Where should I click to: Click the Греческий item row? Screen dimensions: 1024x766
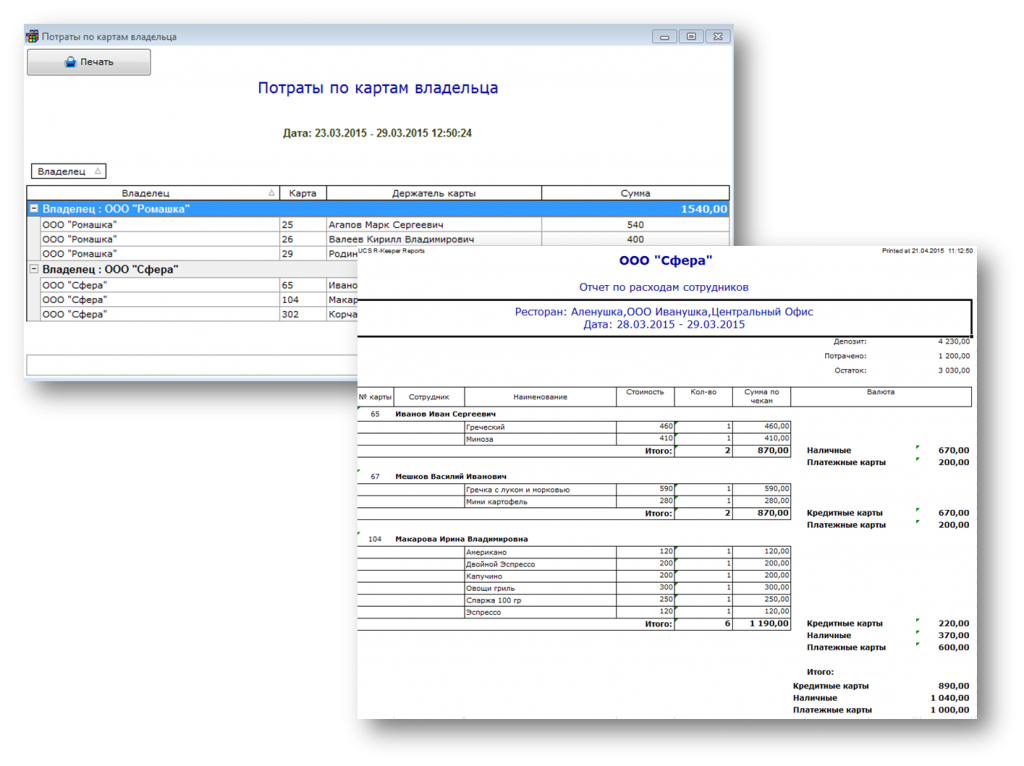540,427
